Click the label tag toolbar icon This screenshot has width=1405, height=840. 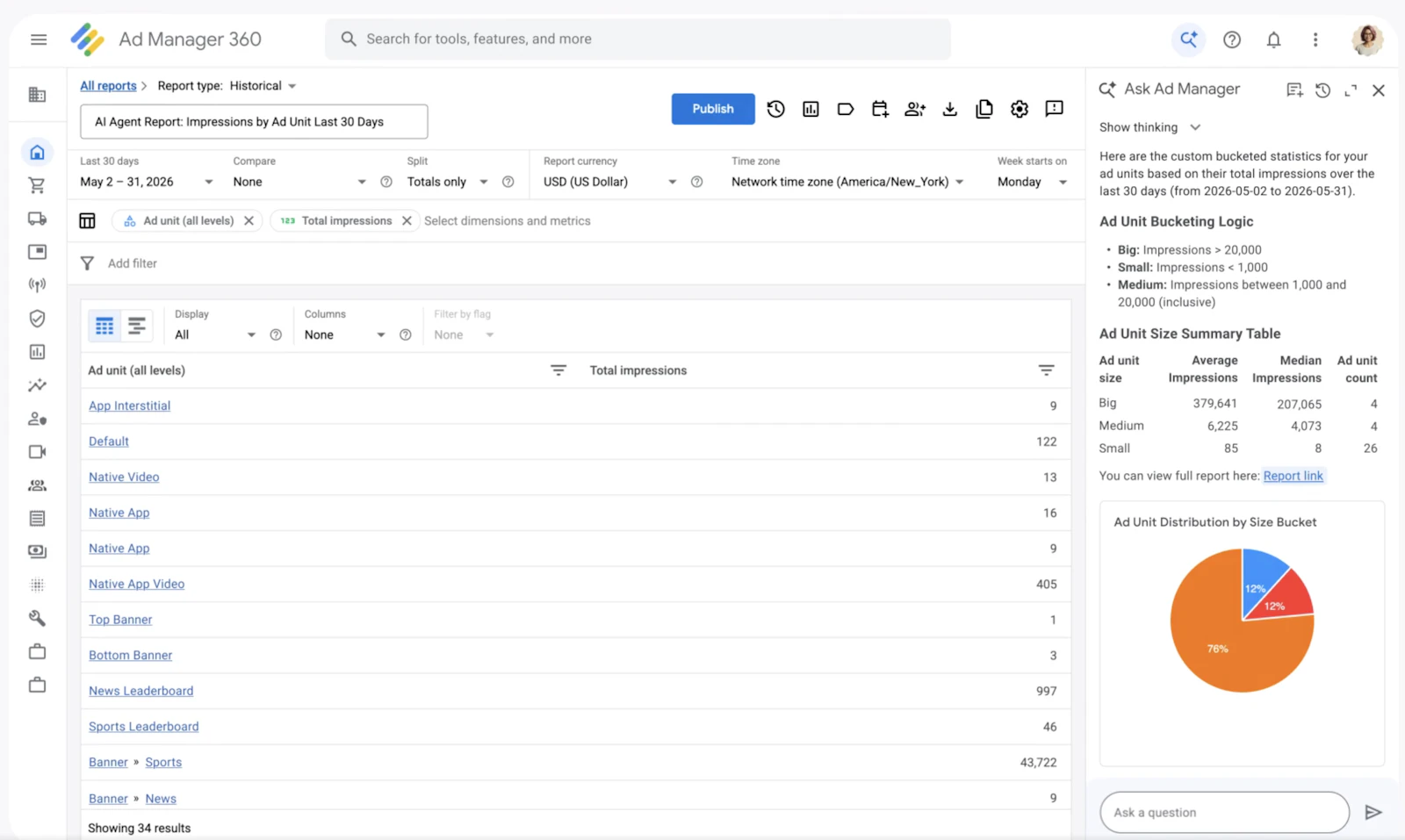pos(845,109)
